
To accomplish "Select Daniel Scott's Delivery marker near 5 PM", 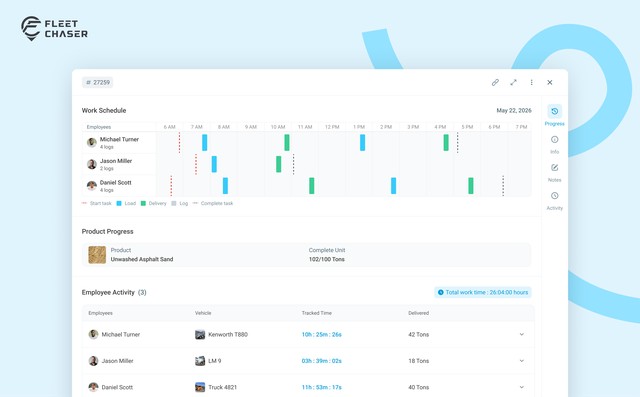I will pos(471,186).
